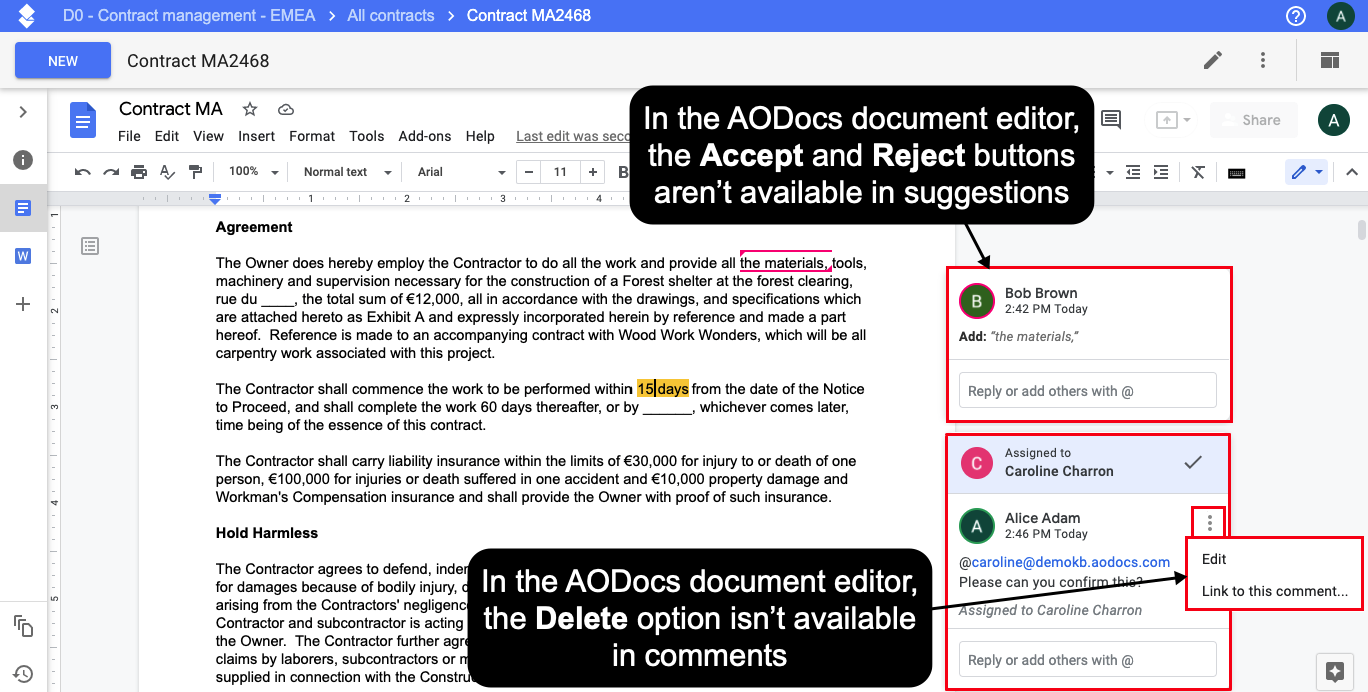Go to All contracts breadcrumb

pyautogui.click(x=391, y=15)
